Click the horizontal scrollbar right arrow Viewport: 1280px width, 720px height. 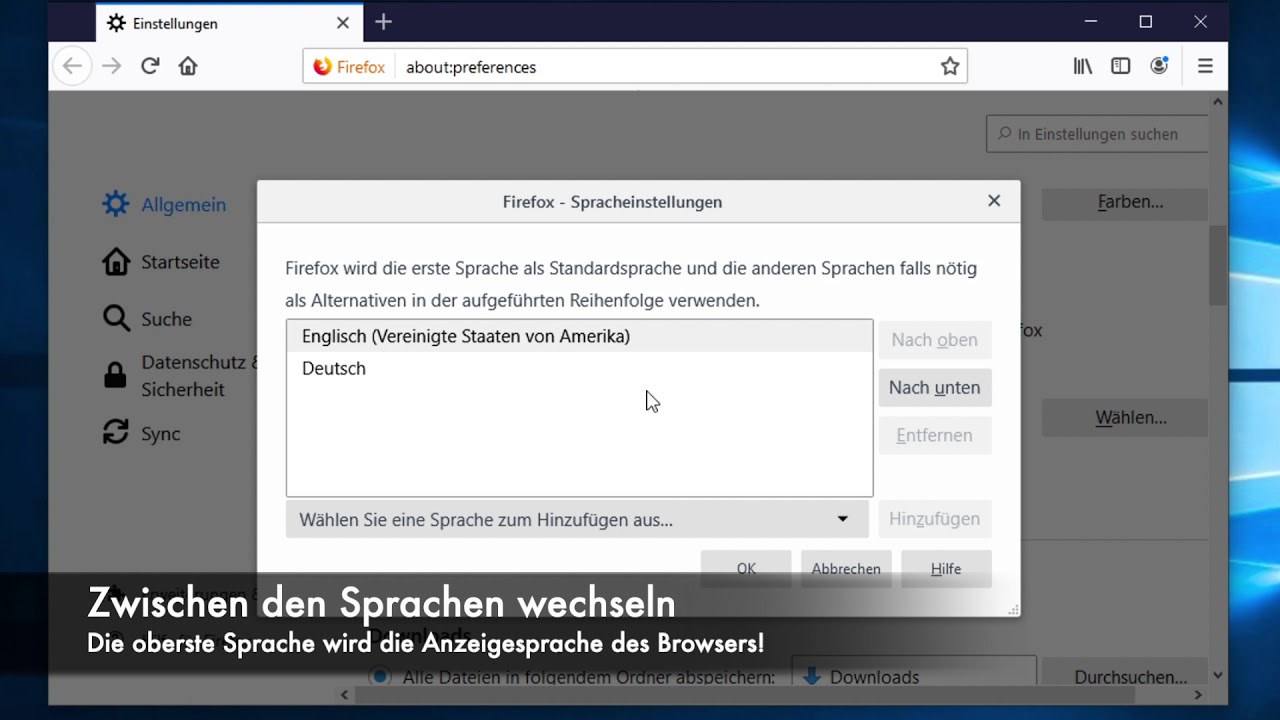coord(1198,694)
